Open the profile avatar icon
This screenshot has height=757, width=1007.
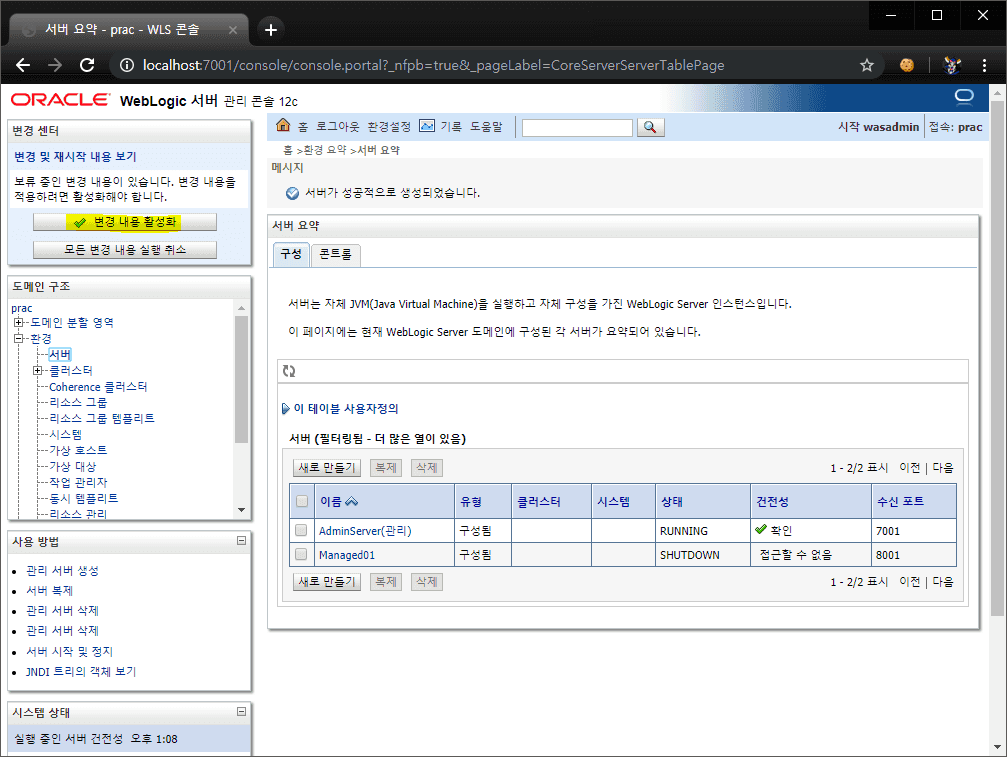pos(952,65)
